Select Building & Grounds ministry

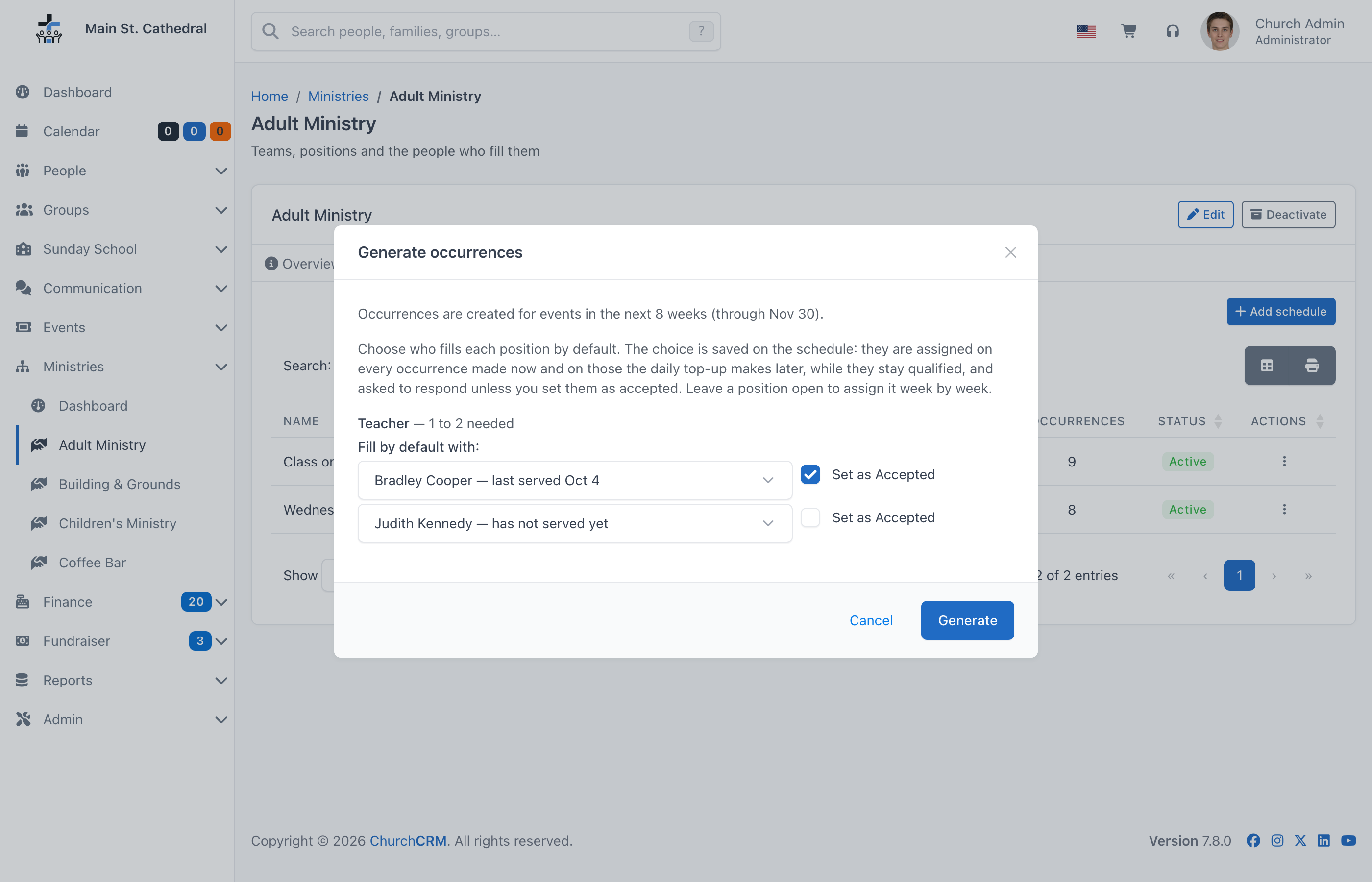pos(119,485)
